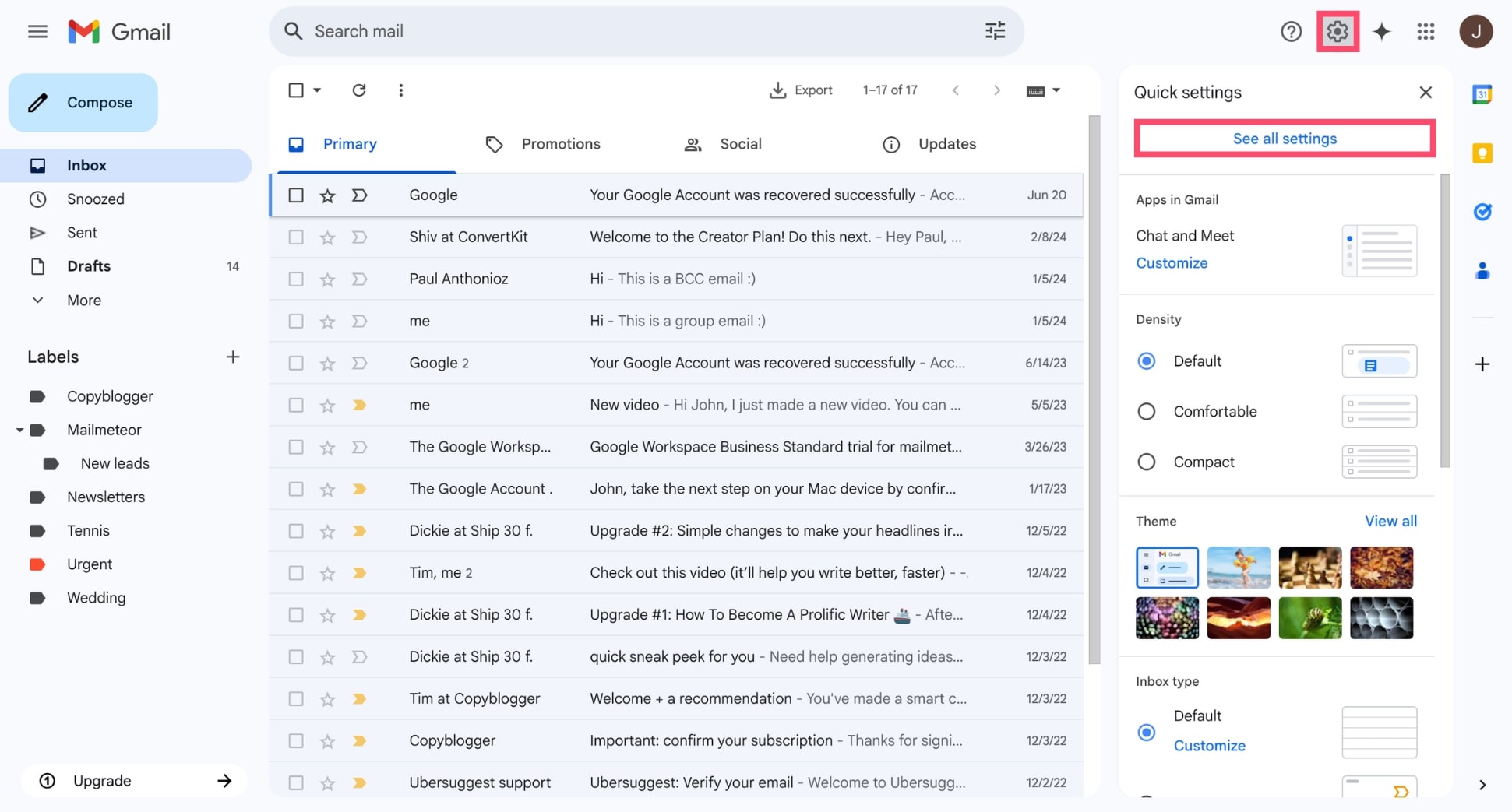Click the See all settings button
The width and height of the screenshot is (1512, 812).
coord(1284,138)
